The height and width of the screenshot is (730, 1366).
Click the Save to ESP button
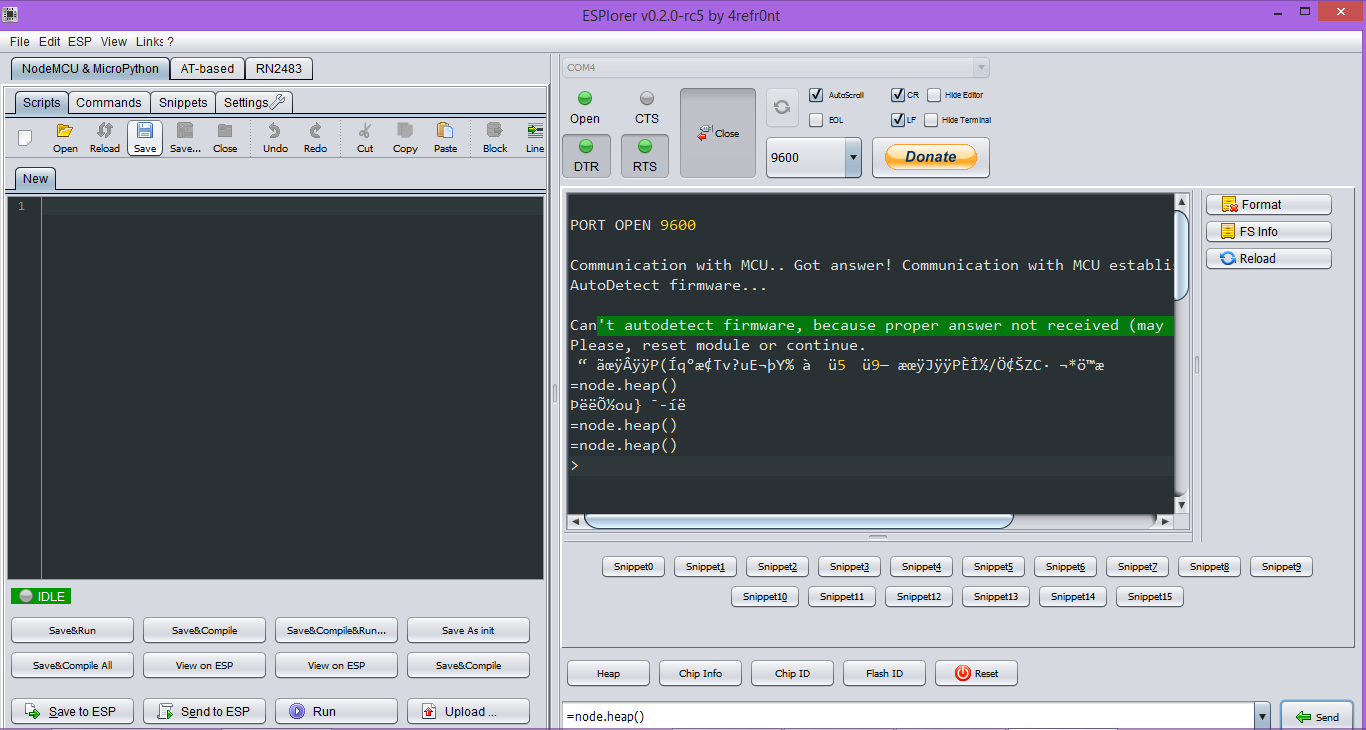click(x=72, y=711)
